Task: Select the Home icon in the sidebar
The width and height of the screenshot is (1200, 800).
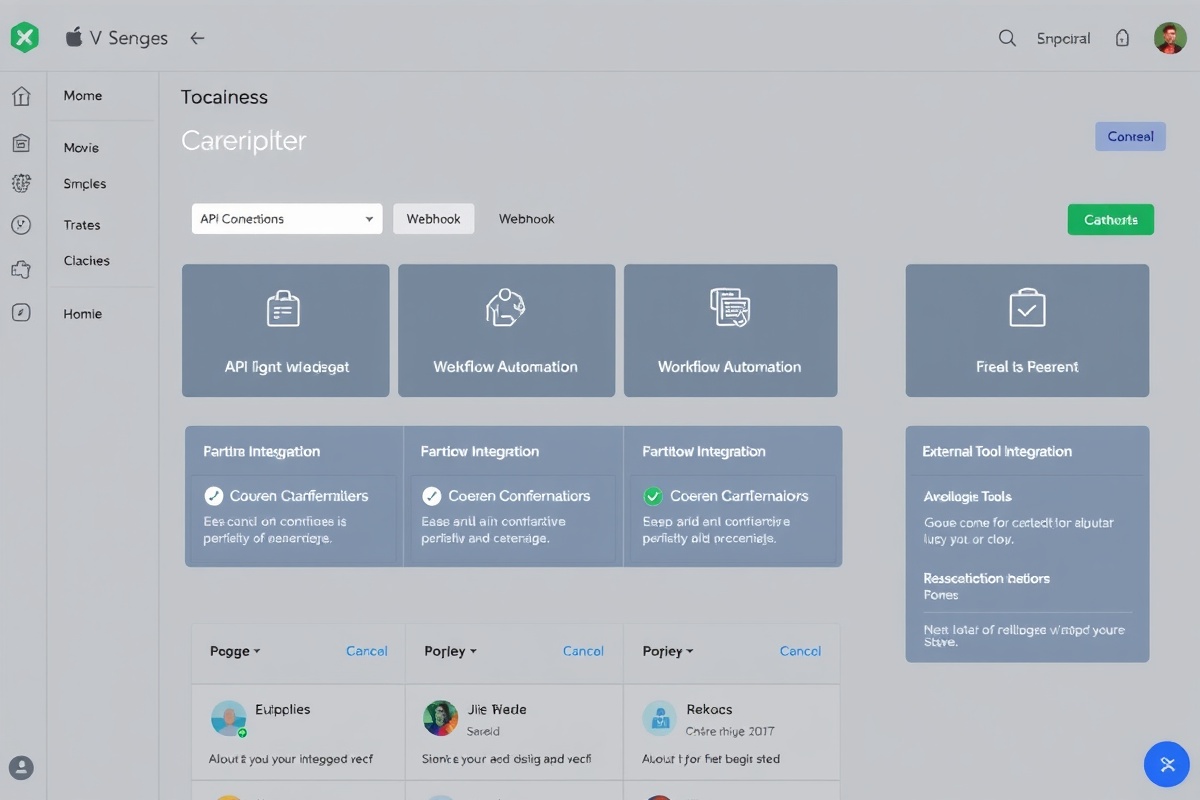Action: [x=21, y=96]
